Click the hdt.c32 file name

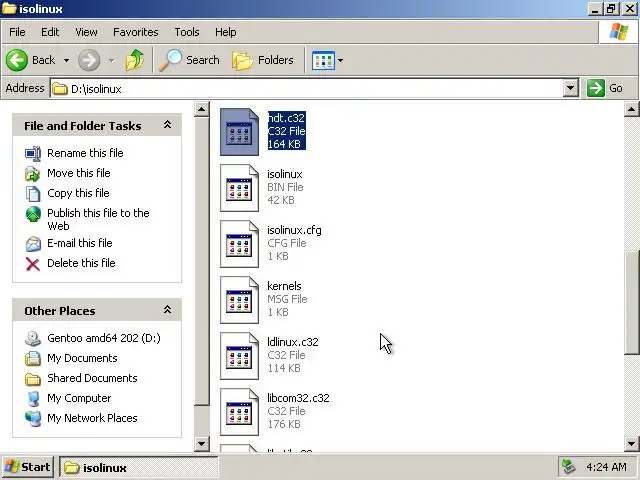[x=286, y=118]
